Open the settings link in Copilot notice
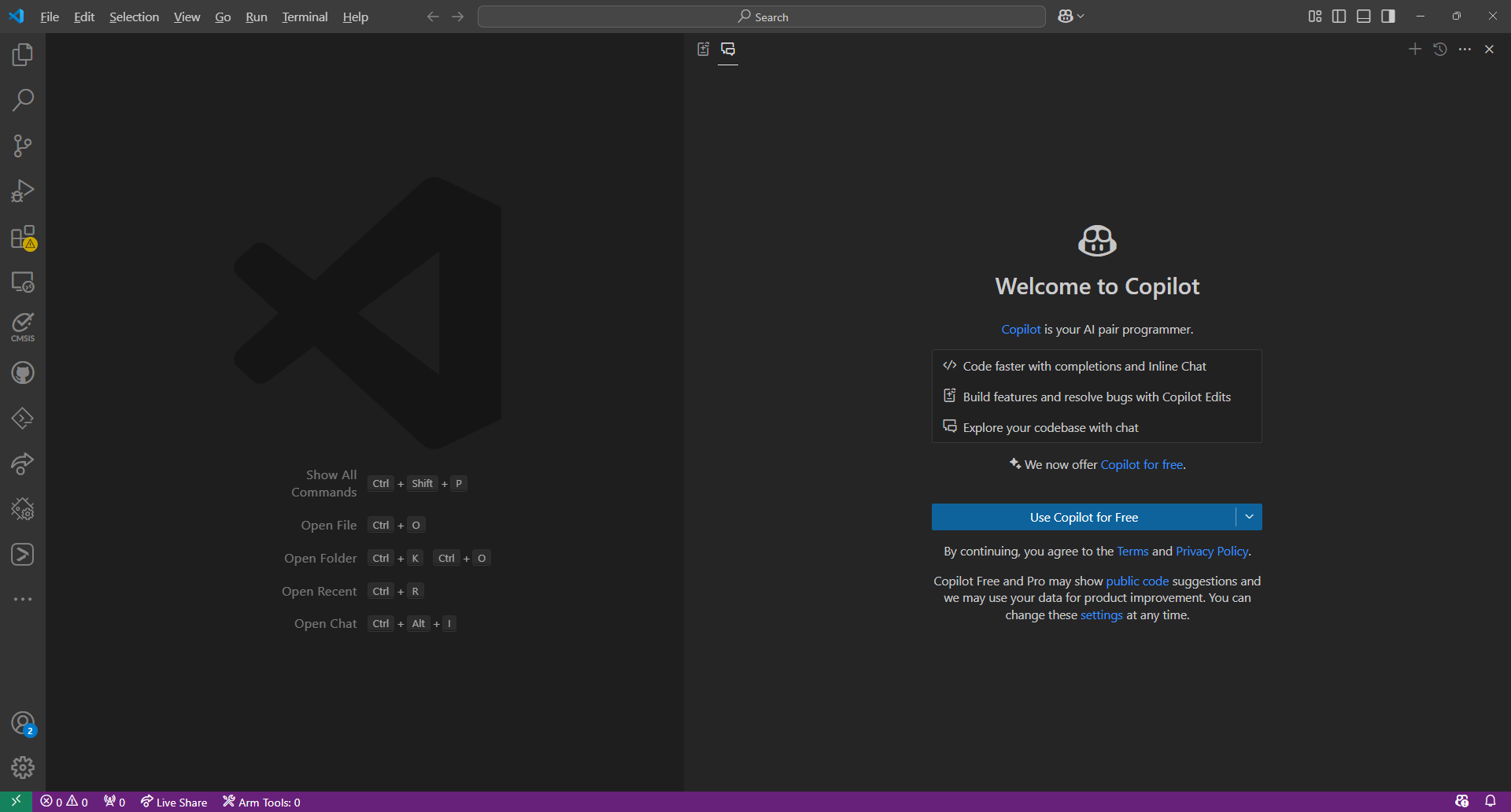 point(1102,615)
